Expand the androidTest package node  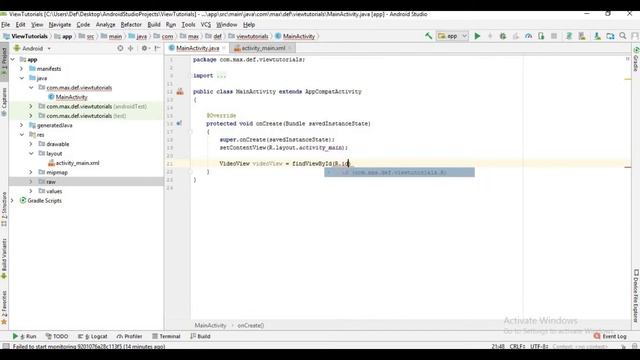pyautogui.click(x=31, y=106)
